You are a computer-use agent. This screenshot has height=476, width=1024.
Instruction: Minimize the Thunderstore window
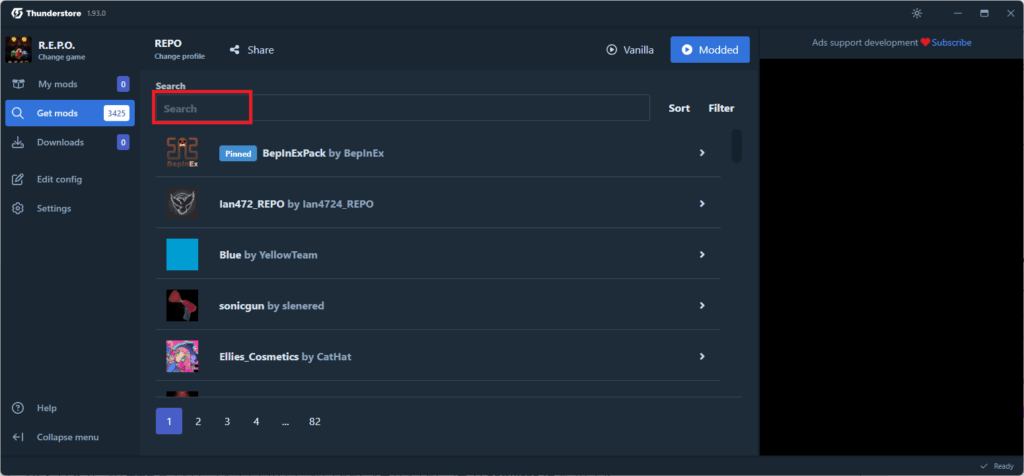(x=958, y=13)
